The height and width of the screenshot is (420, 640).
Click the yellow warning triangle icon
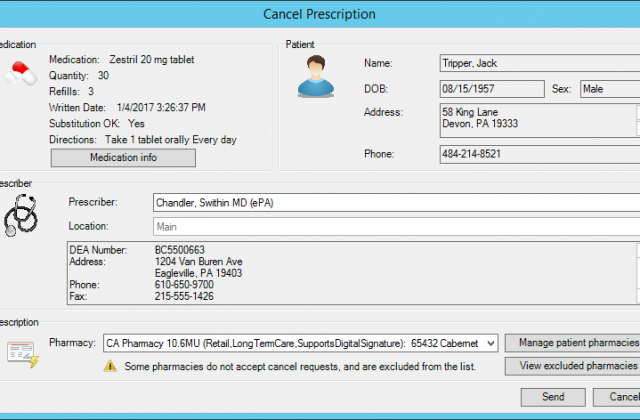(x=111, y=367)
